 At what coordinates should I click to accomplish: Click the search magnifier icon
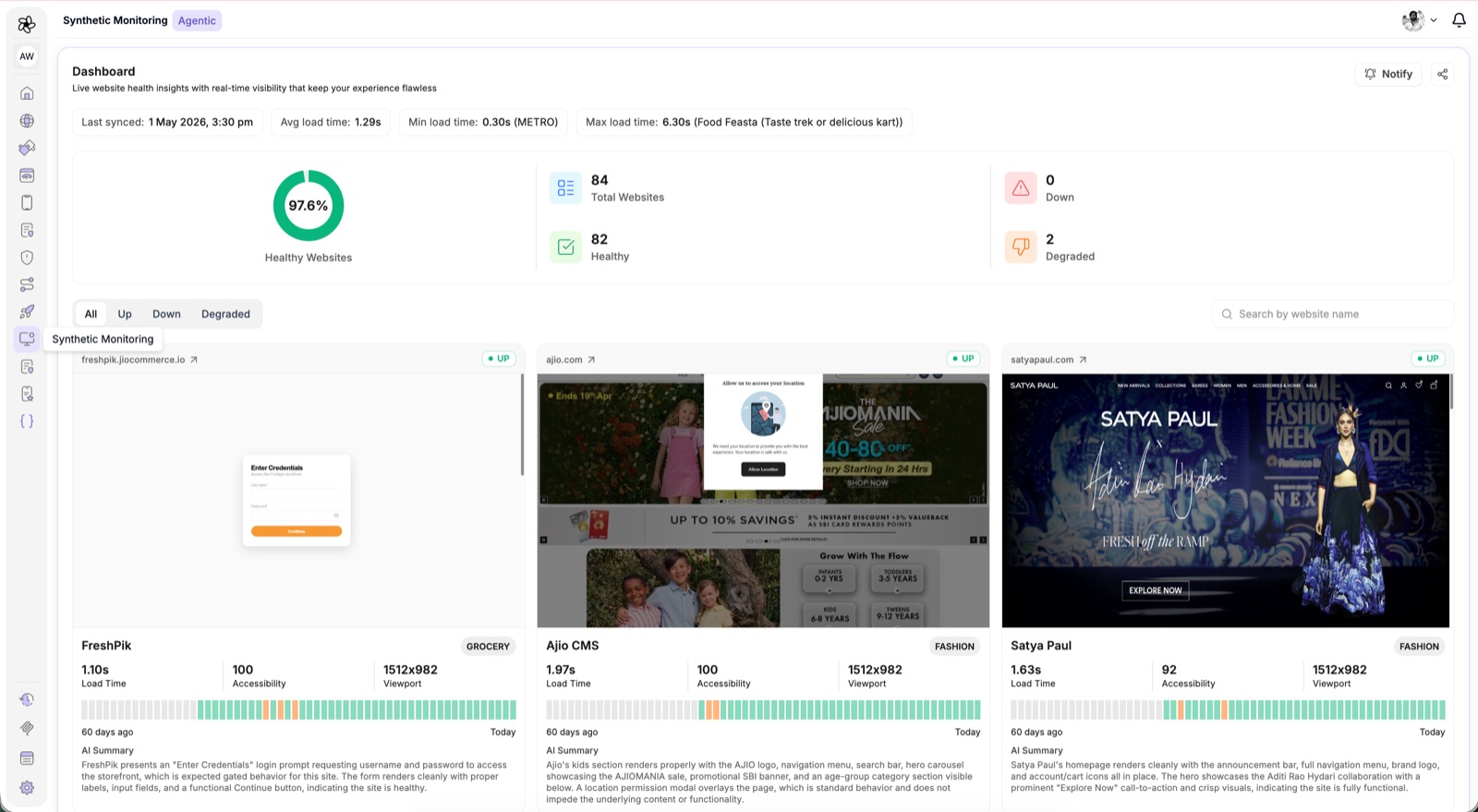[x=1227, y=314]
